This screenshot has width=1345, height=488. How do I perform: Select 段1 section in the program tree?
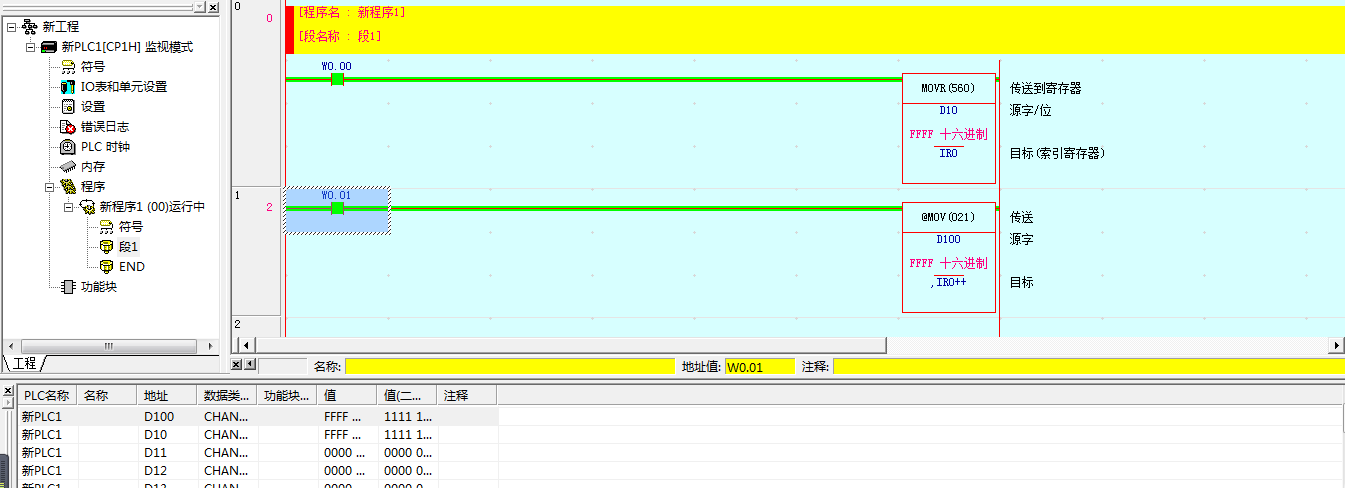[x=129, y=247]
